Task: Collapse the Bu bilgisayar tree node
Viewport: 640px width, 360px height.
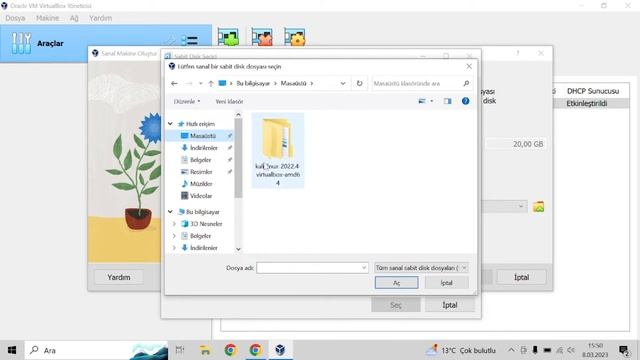Action: pos(170,211)
